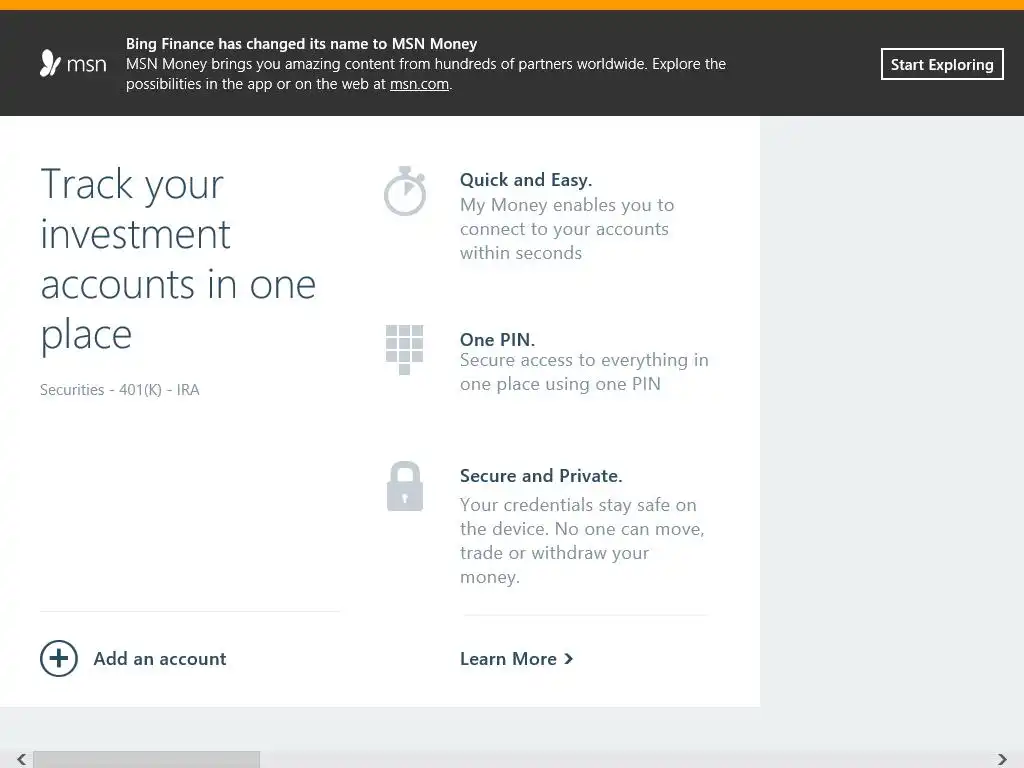Click 'Track your investment accounts' headline
Viewport: 1024px width, 768px height.
pyautogui.click(x=178, y=259)
